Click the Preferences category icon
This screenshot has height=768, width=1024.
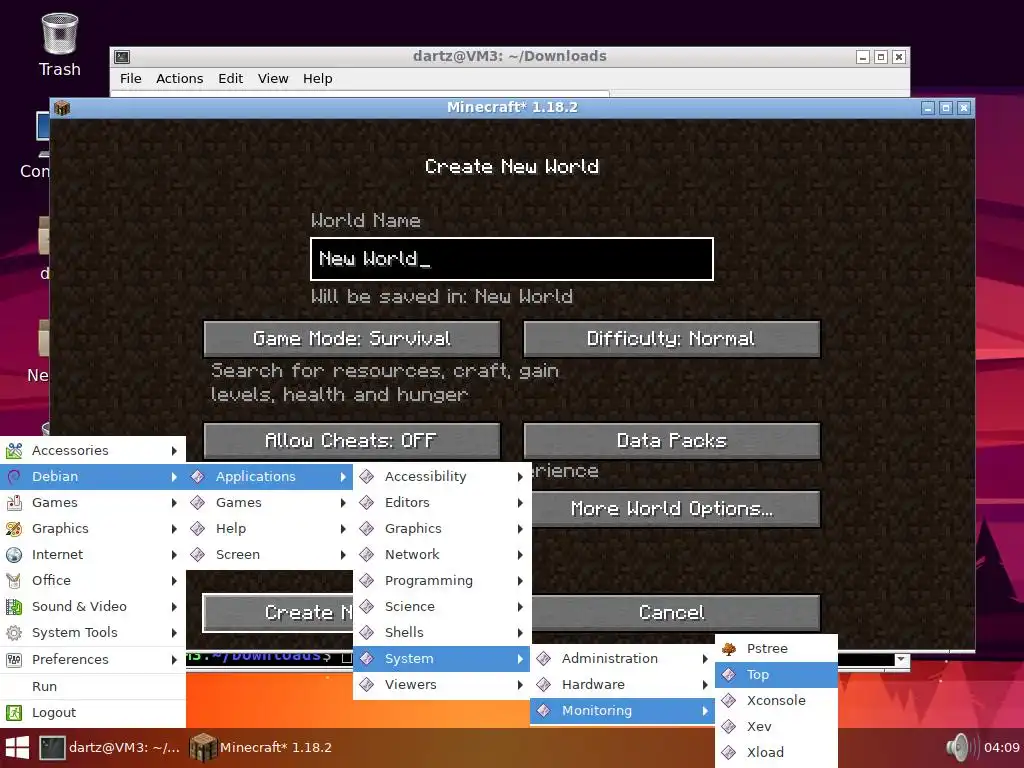14,660
